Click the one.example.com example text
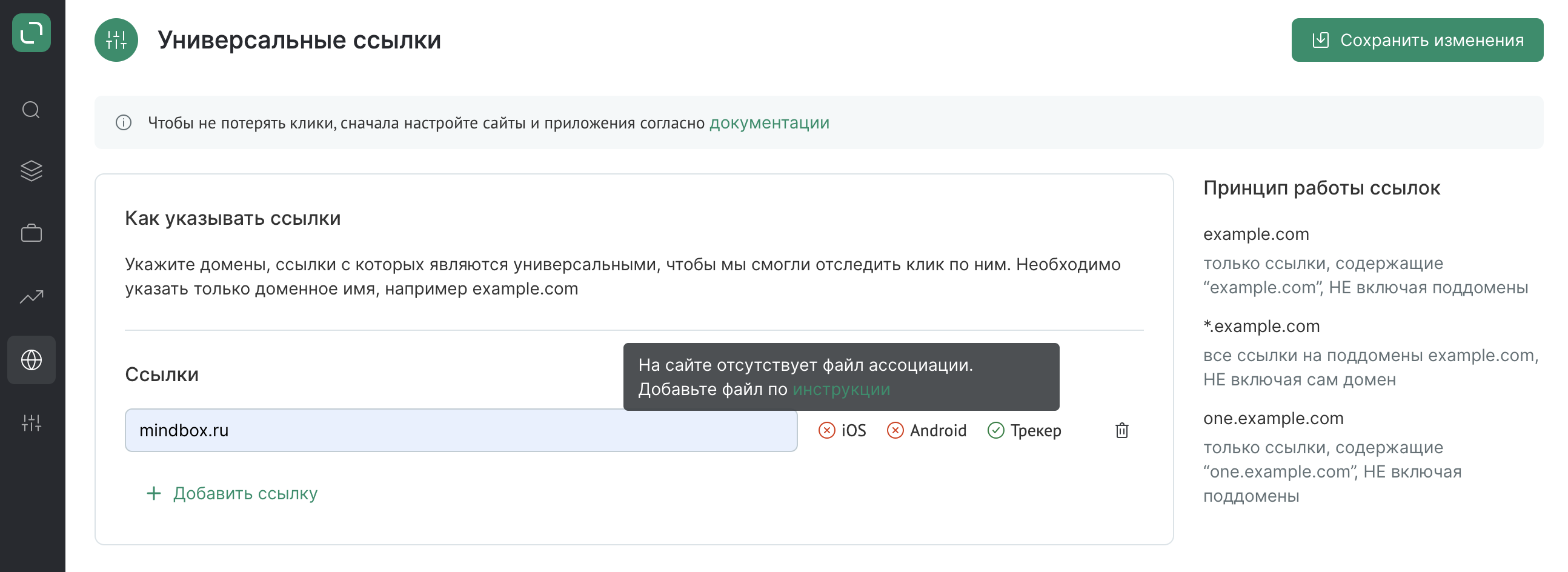 click(x=1273, y=419)
